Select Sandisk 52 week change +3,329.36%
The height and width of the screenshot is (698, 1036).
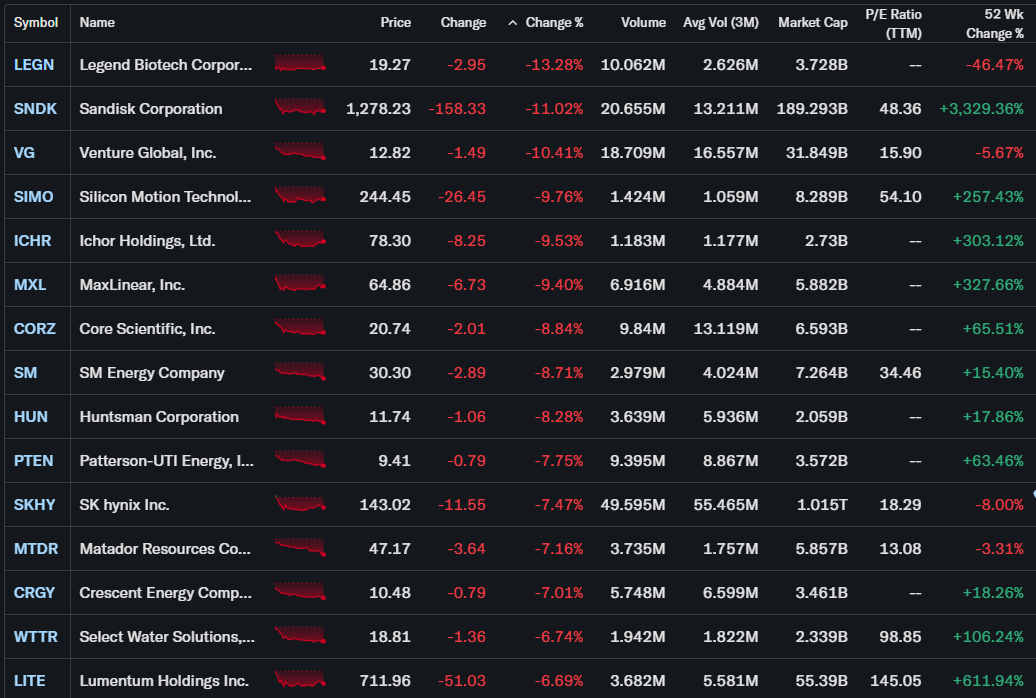[x=982, y=108]
